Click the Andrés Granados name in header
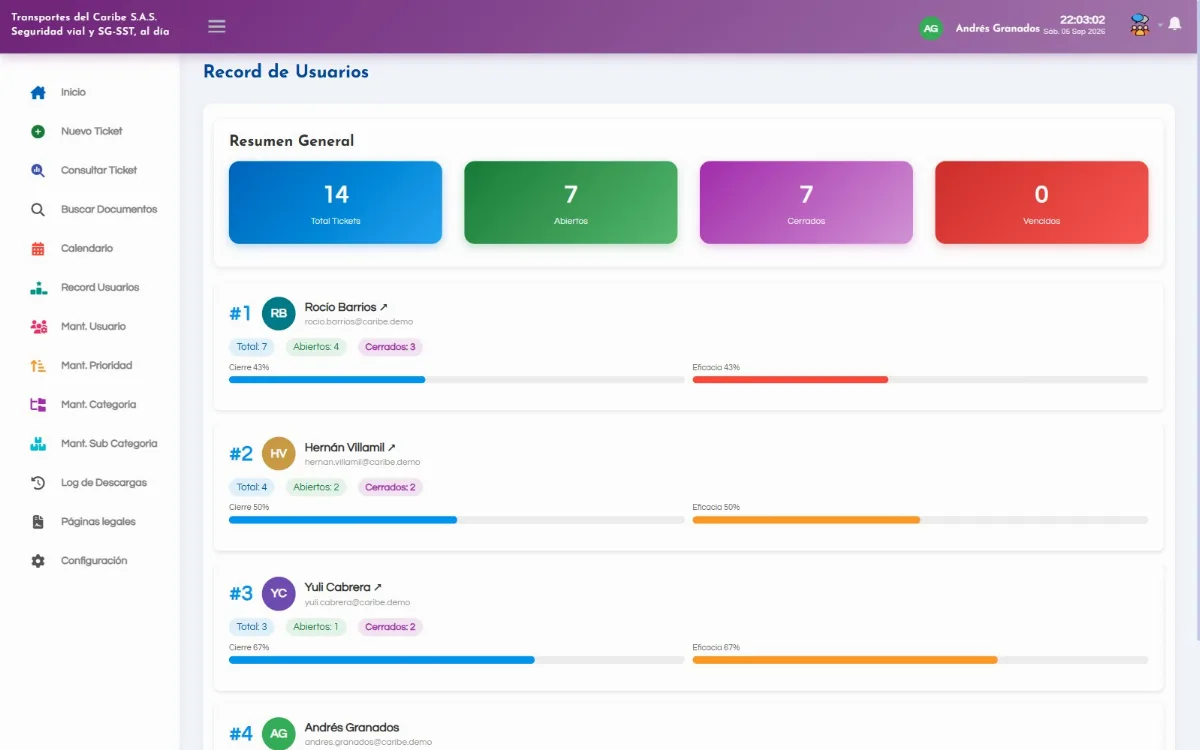 997,28
